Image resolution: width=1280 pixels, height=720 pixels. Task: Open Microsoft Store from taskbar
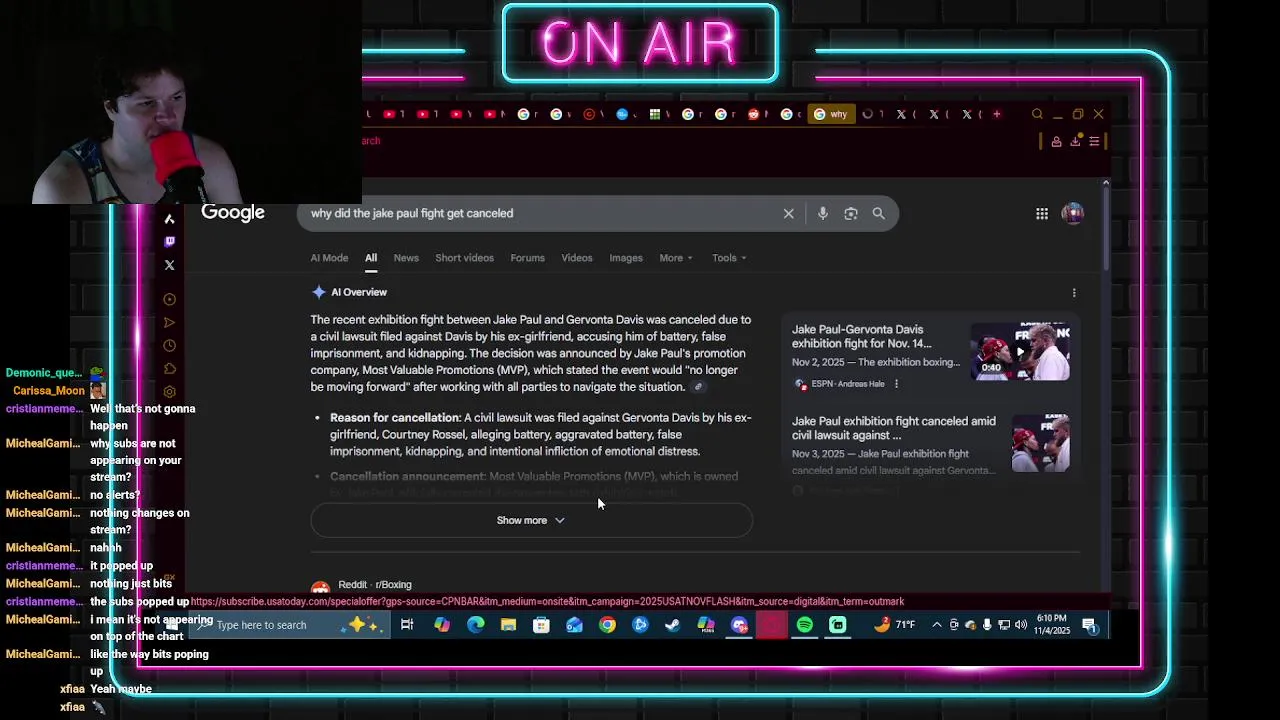(541, 625)
